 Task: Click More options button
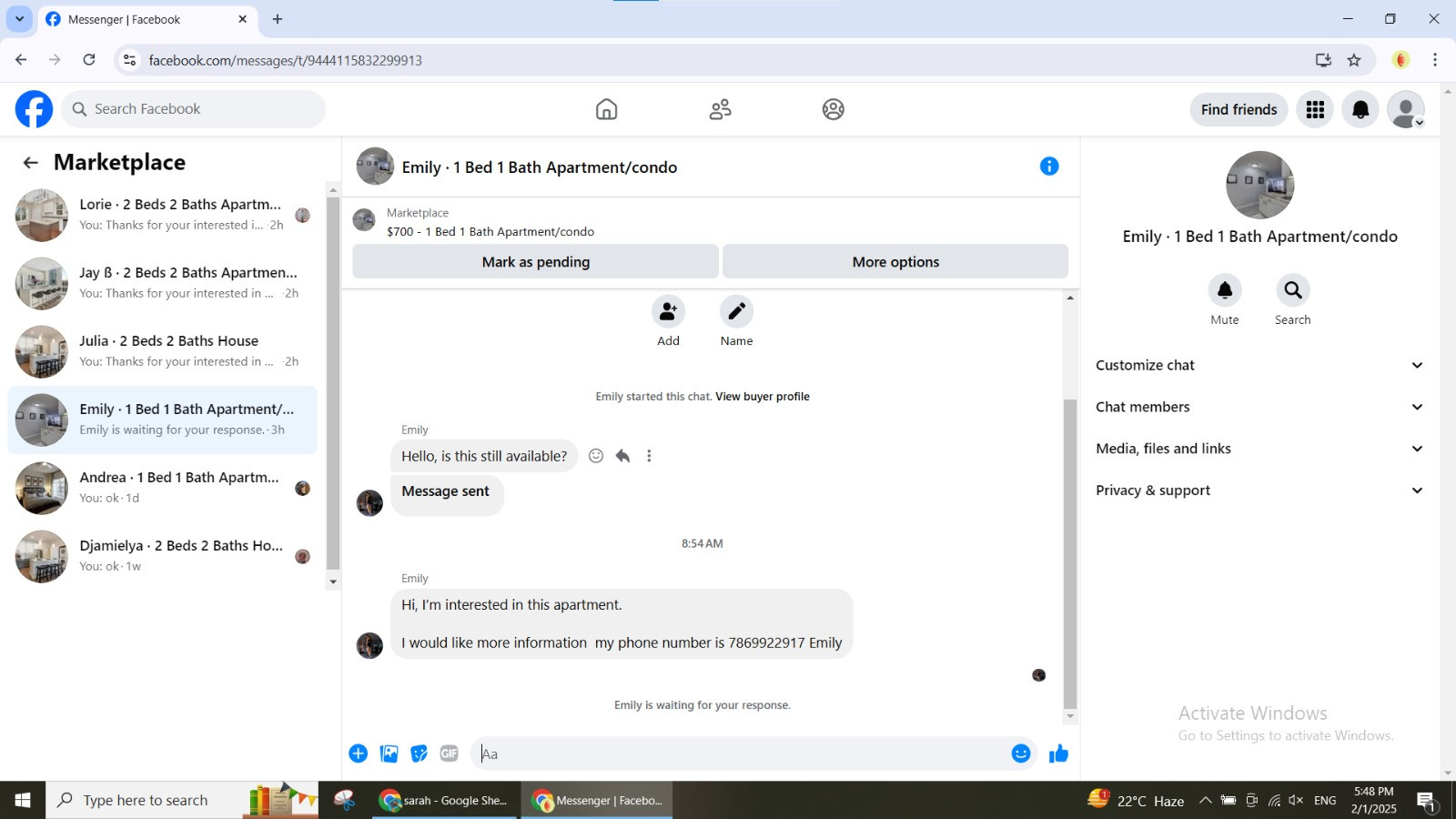[895, 262]
